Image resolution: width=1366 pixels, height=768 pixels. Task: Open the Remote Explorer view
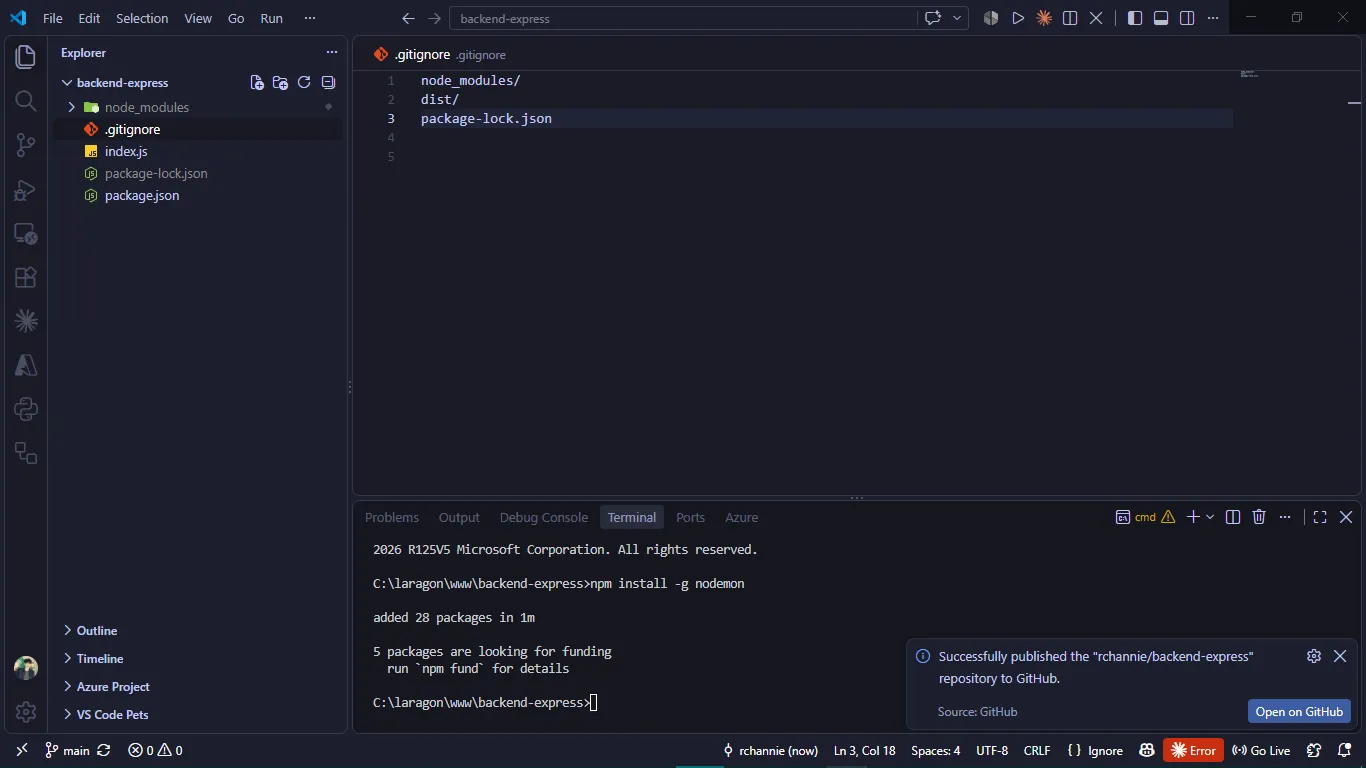click(26, 234)
